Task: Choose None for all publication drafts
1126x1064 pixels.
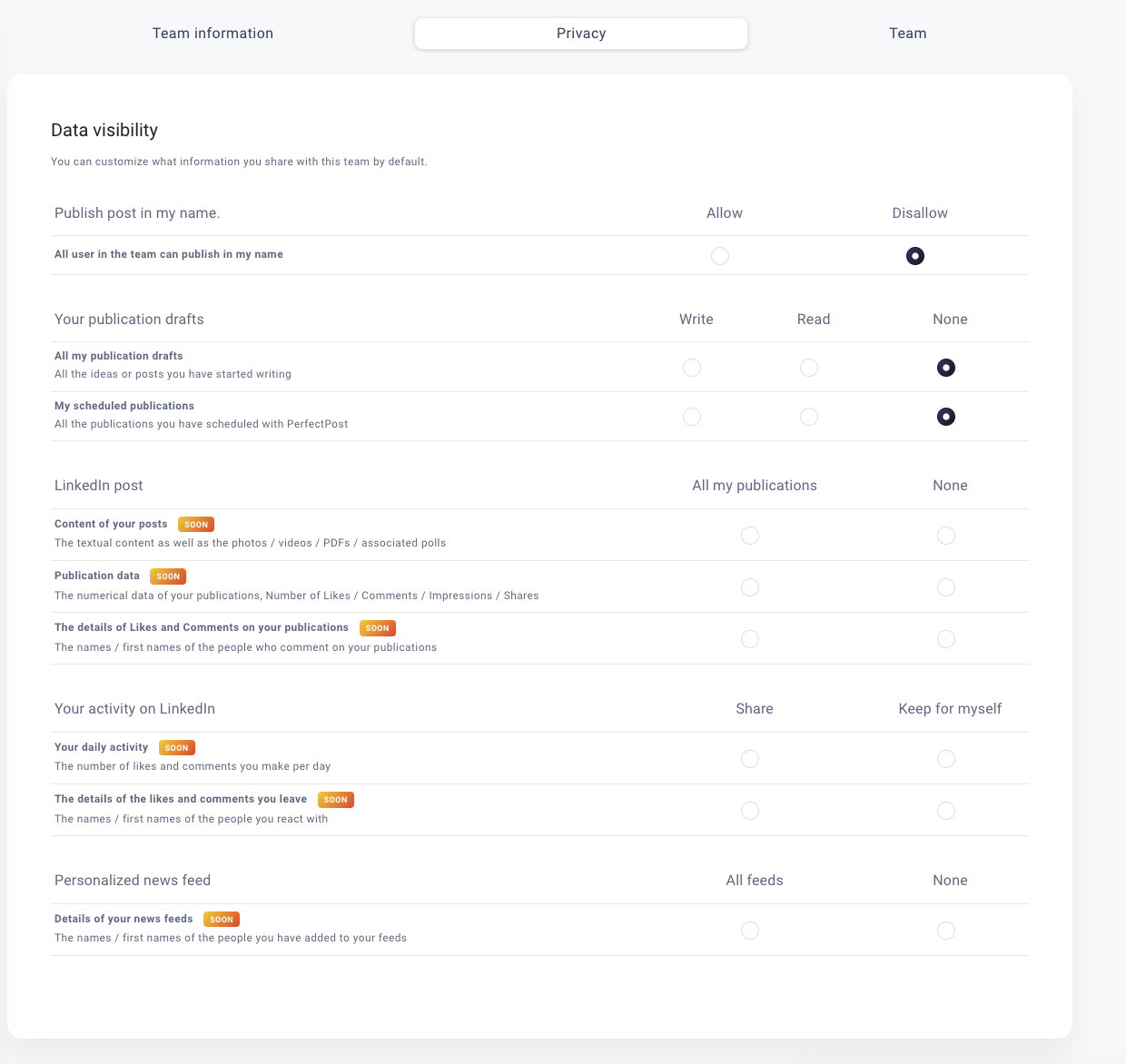Action: click(946, 368)
